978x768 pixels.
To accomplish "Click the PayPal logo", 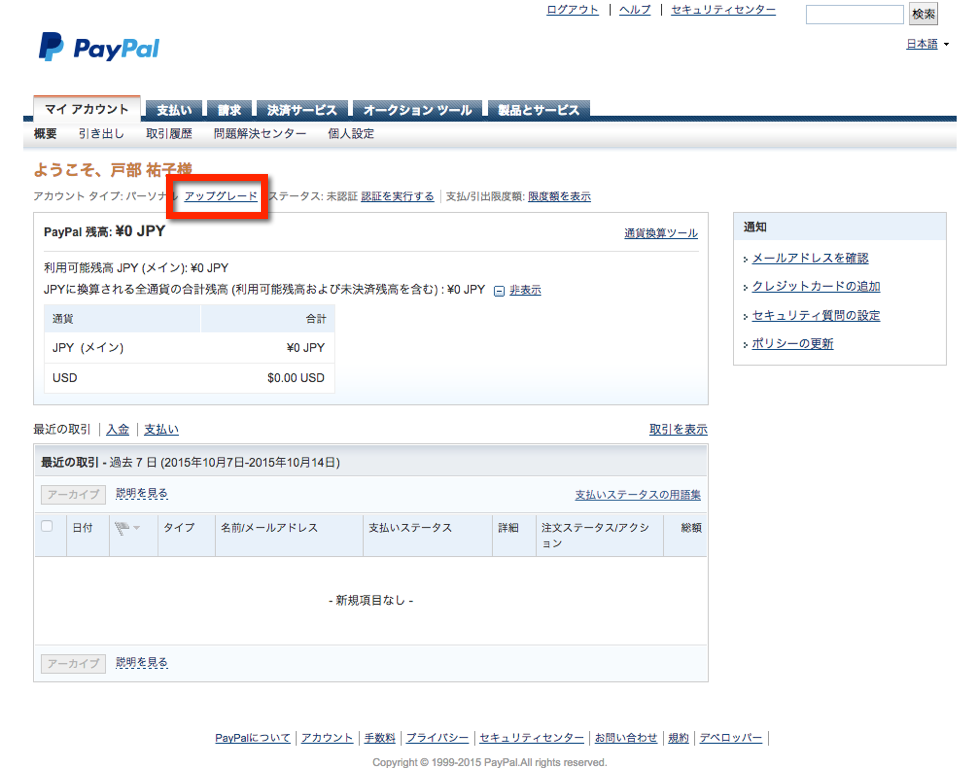I will pos(99,47).
